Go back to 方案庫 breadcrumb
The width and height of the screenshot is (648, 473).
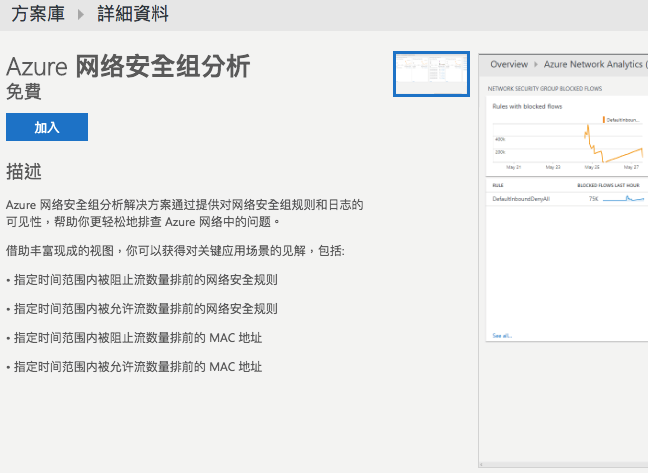pyautogui.click(x=38, y=14)
